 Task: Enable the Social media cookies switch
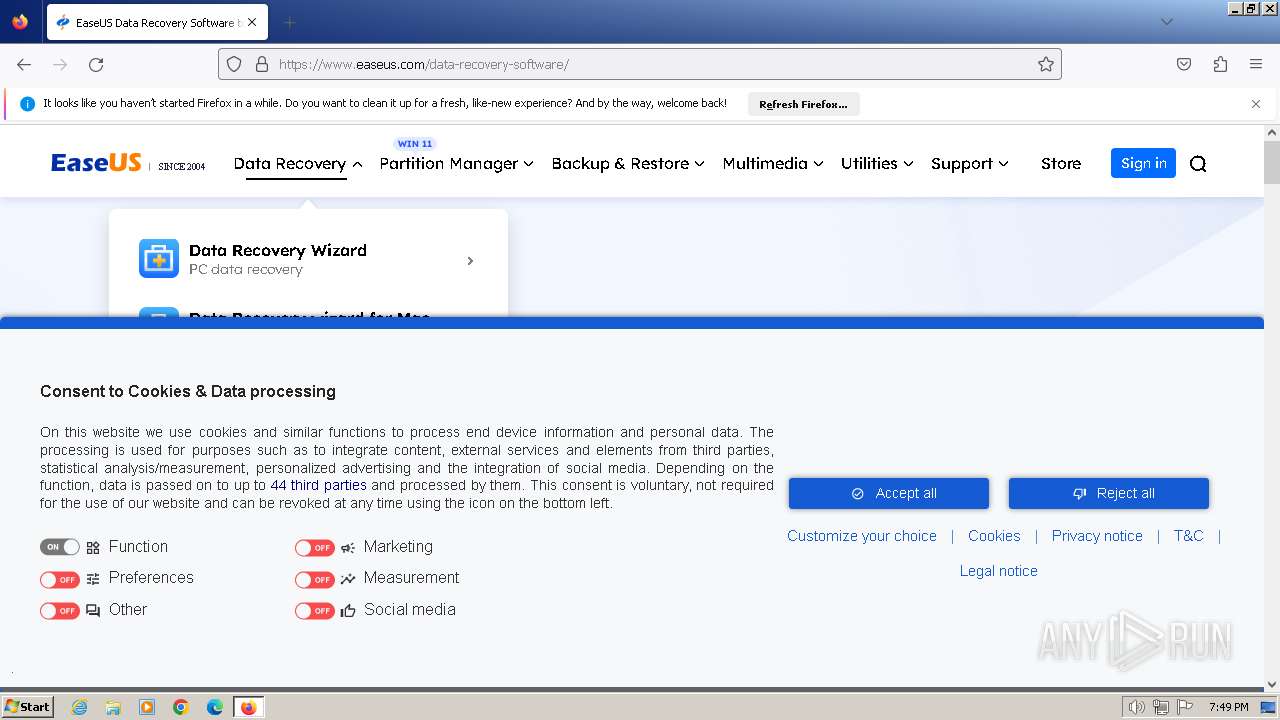click(x=315, y=610)
